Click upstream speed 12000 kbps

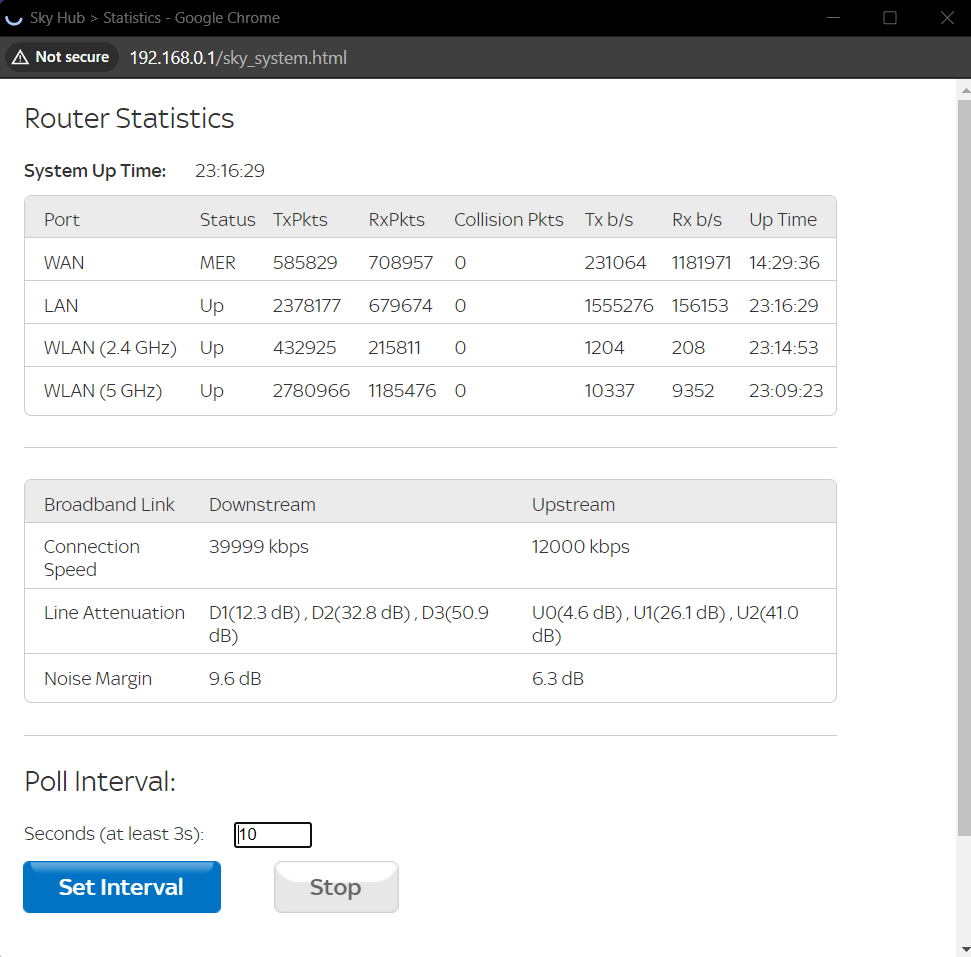(581, 547)
